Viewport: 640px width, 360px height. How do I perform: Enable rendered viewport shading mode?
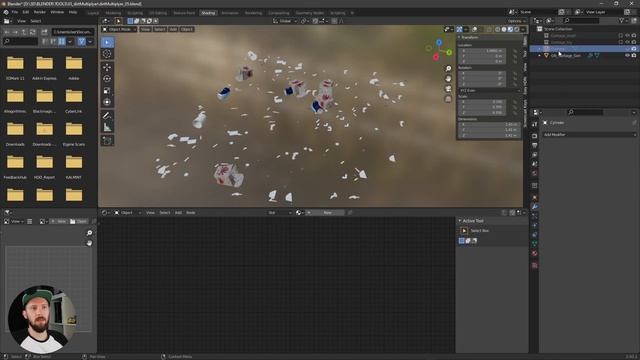tap(517, 29)
